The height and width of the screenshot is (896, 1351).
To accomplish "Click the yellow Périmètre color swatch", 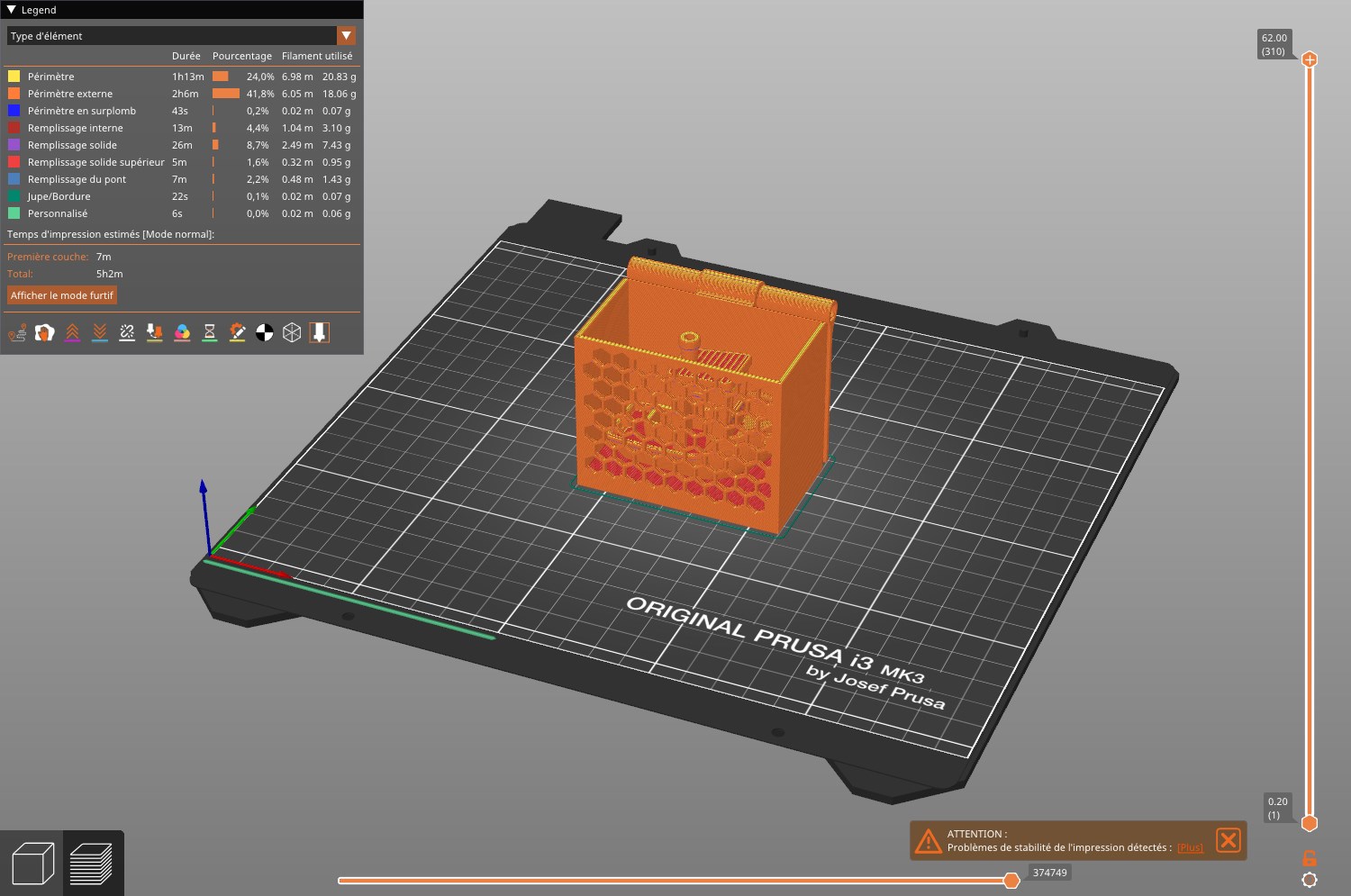I will point(14,77).
